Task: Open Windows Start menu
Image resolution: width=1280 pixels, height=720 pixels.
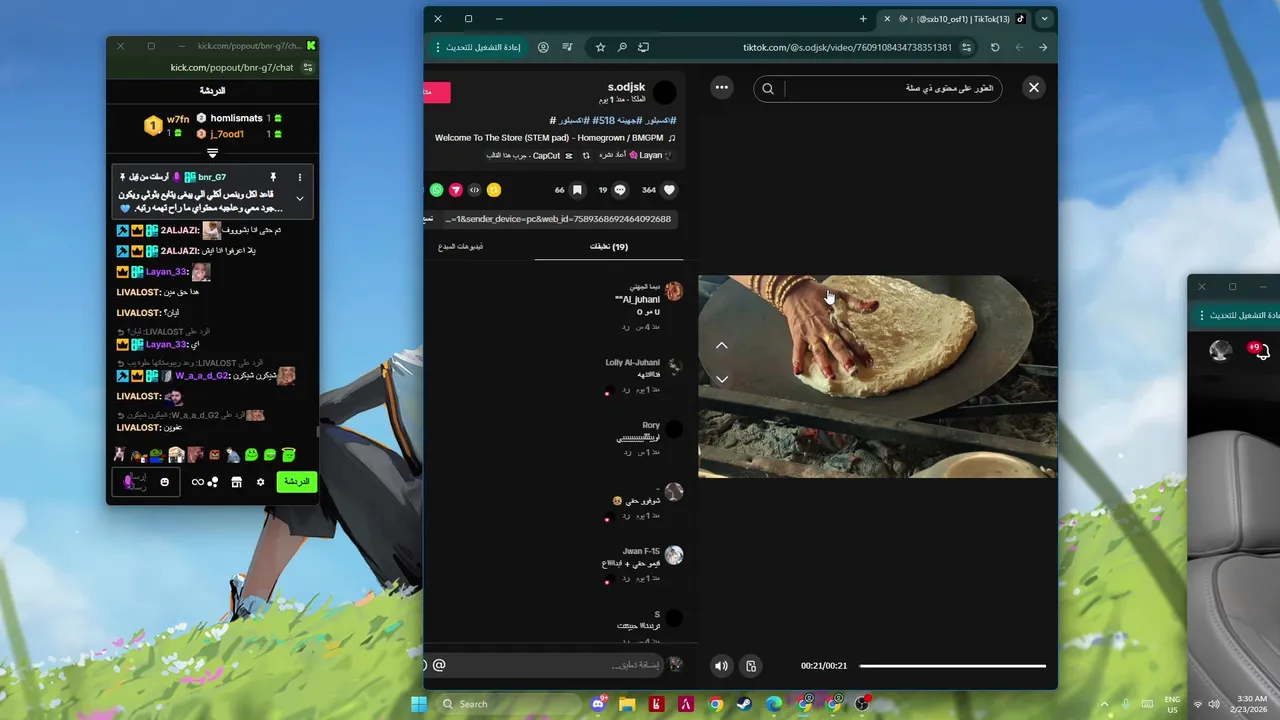Action: click(419, 704)
